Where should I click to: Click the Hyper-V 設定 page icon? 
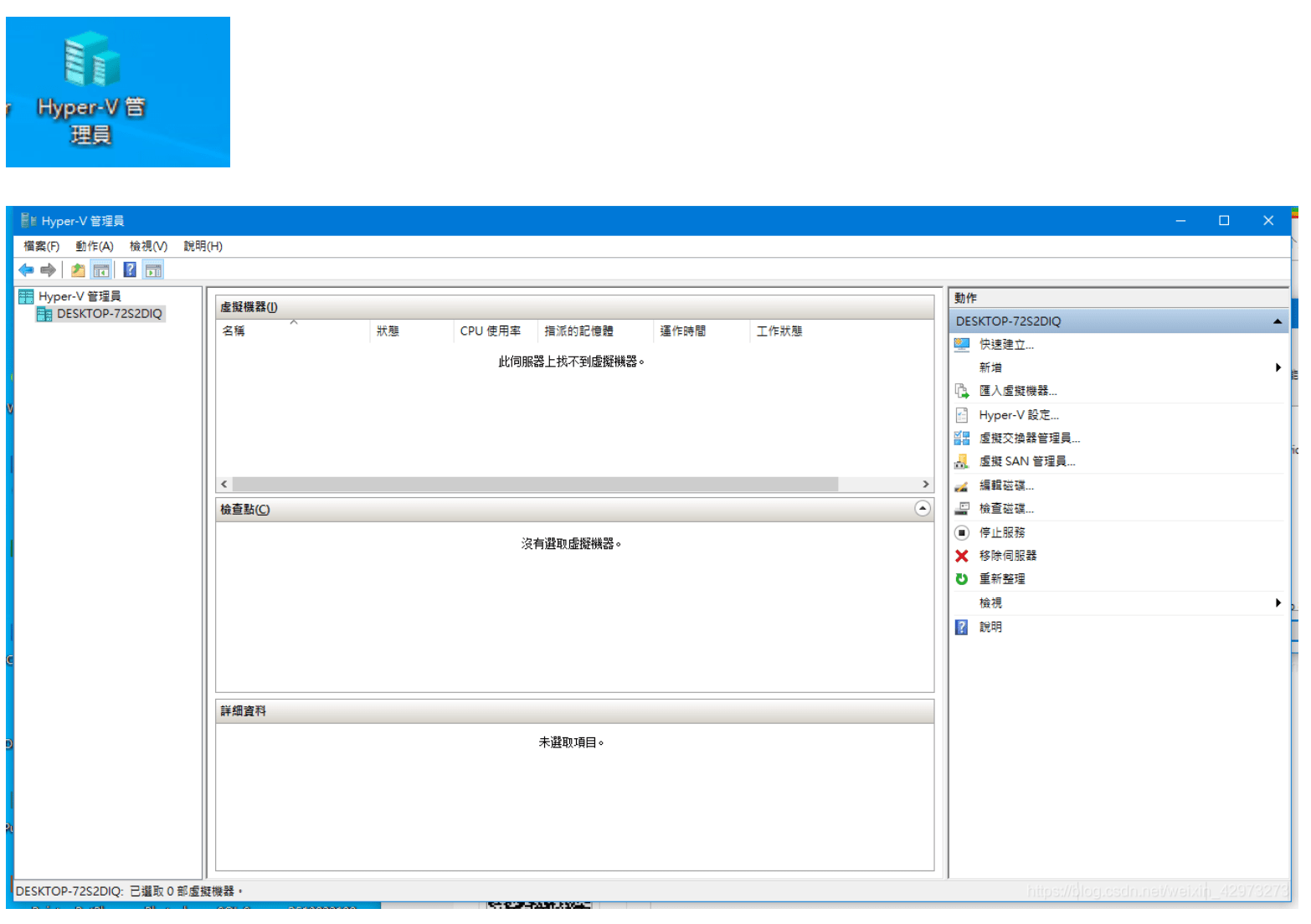962,415
